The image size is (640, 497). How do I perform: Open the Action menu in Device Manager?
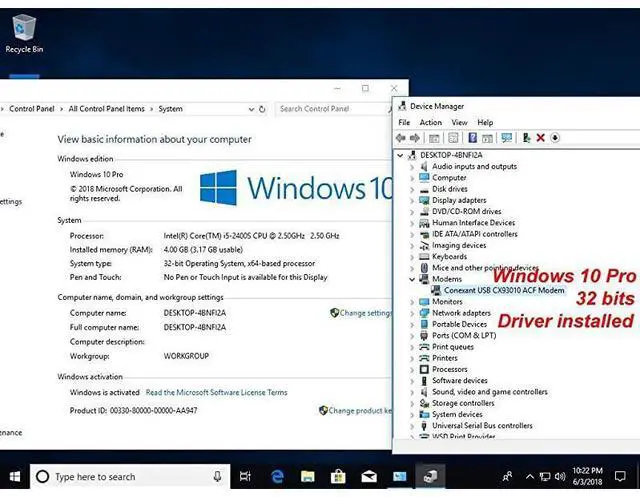click(431, 122)
